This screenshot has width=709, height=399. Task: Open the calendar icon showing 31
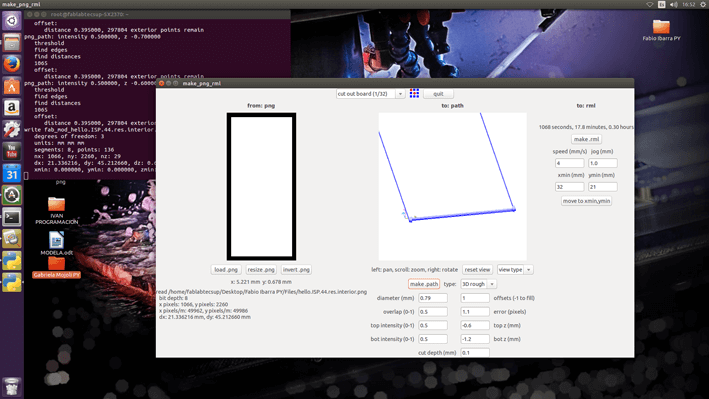pos(12,173)
